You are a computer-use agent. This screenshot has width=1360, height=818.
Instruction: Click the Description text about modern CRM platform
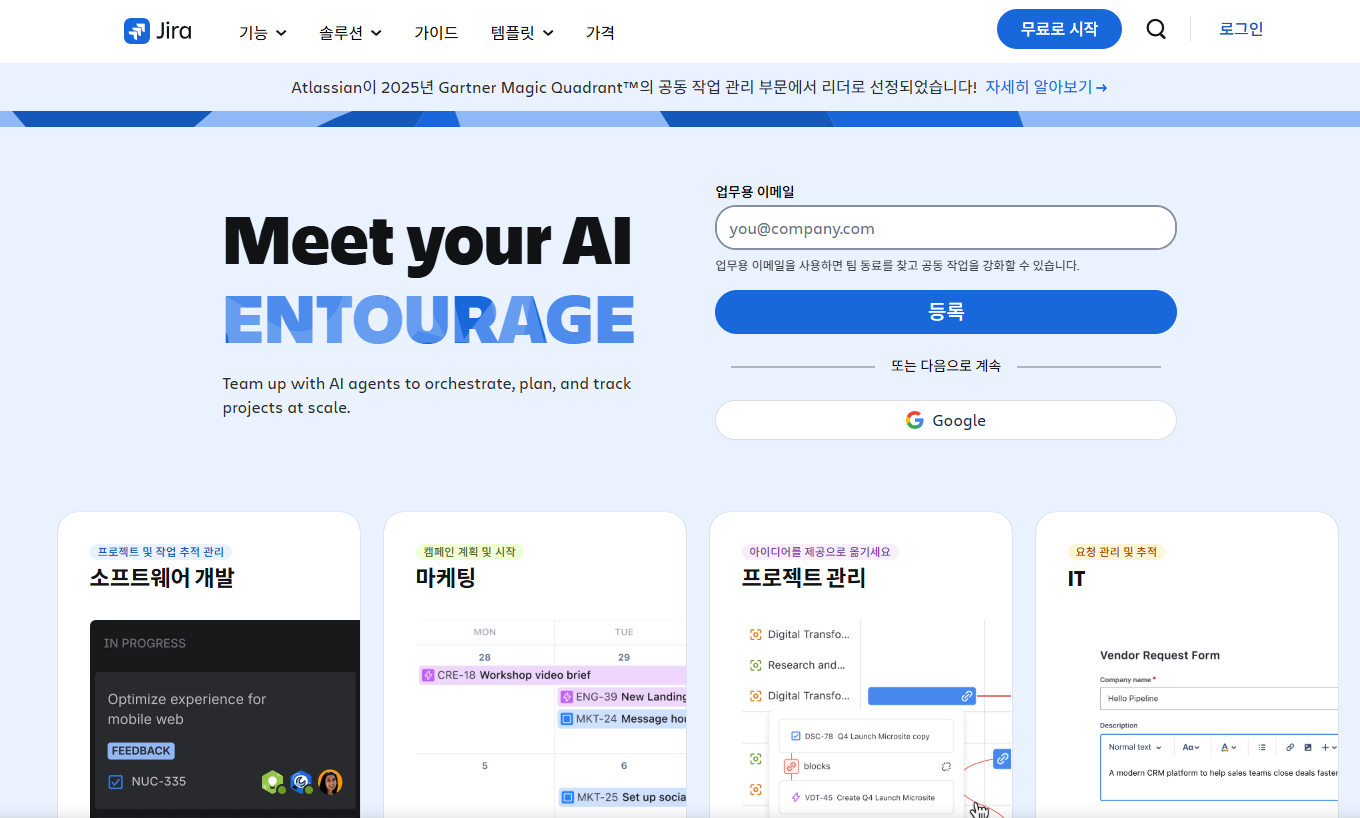(x=1222, y=772)
